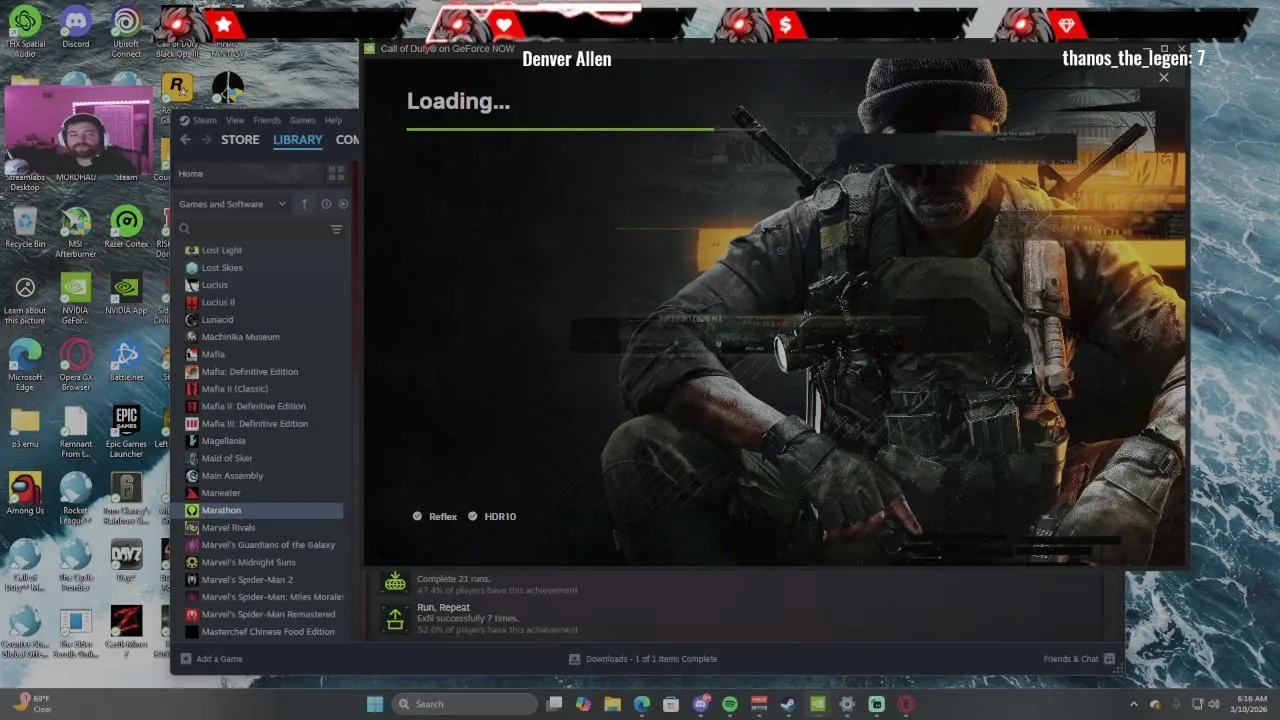Image resolution: width=1280 pixels, height=720 pixels.
Task: Launch Opera GX Browser from desktop
Action: click(76, 365)
